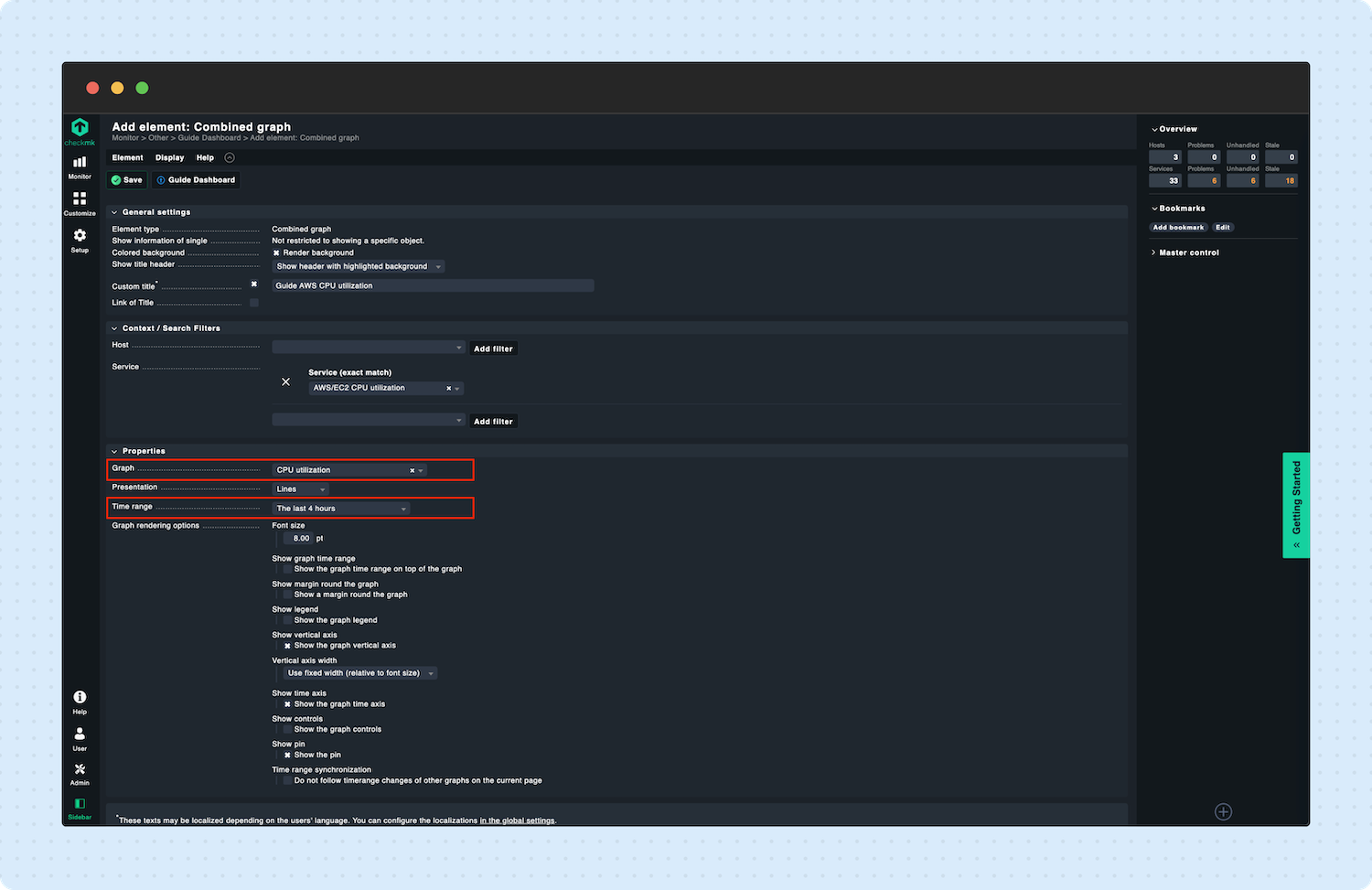The width and height of the screenshot is (1372, 890).
Task: Open the User menu icon
Action: click(x=80, y=738)
